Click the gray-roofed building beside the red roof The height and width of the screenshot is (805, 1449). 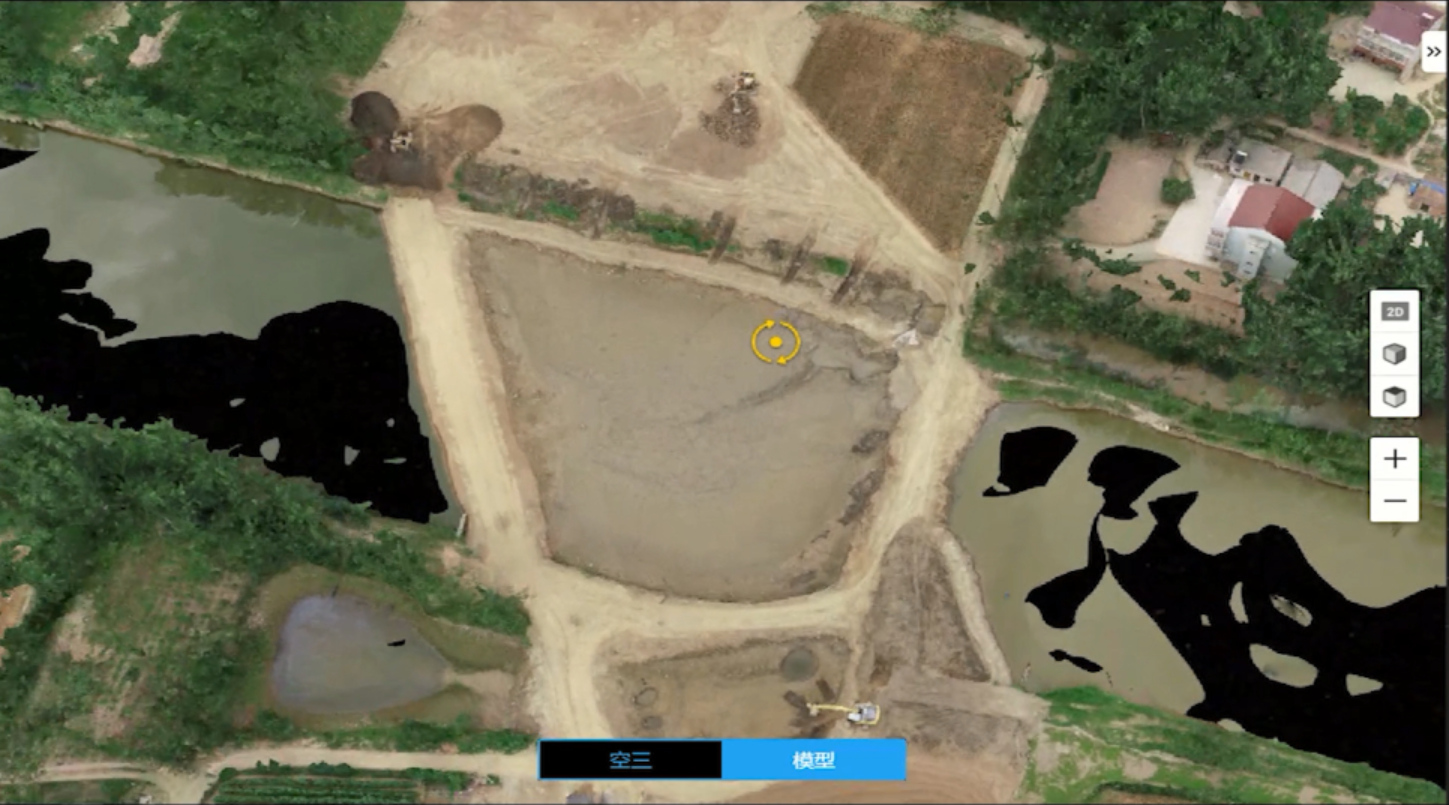click(1313, 181)
